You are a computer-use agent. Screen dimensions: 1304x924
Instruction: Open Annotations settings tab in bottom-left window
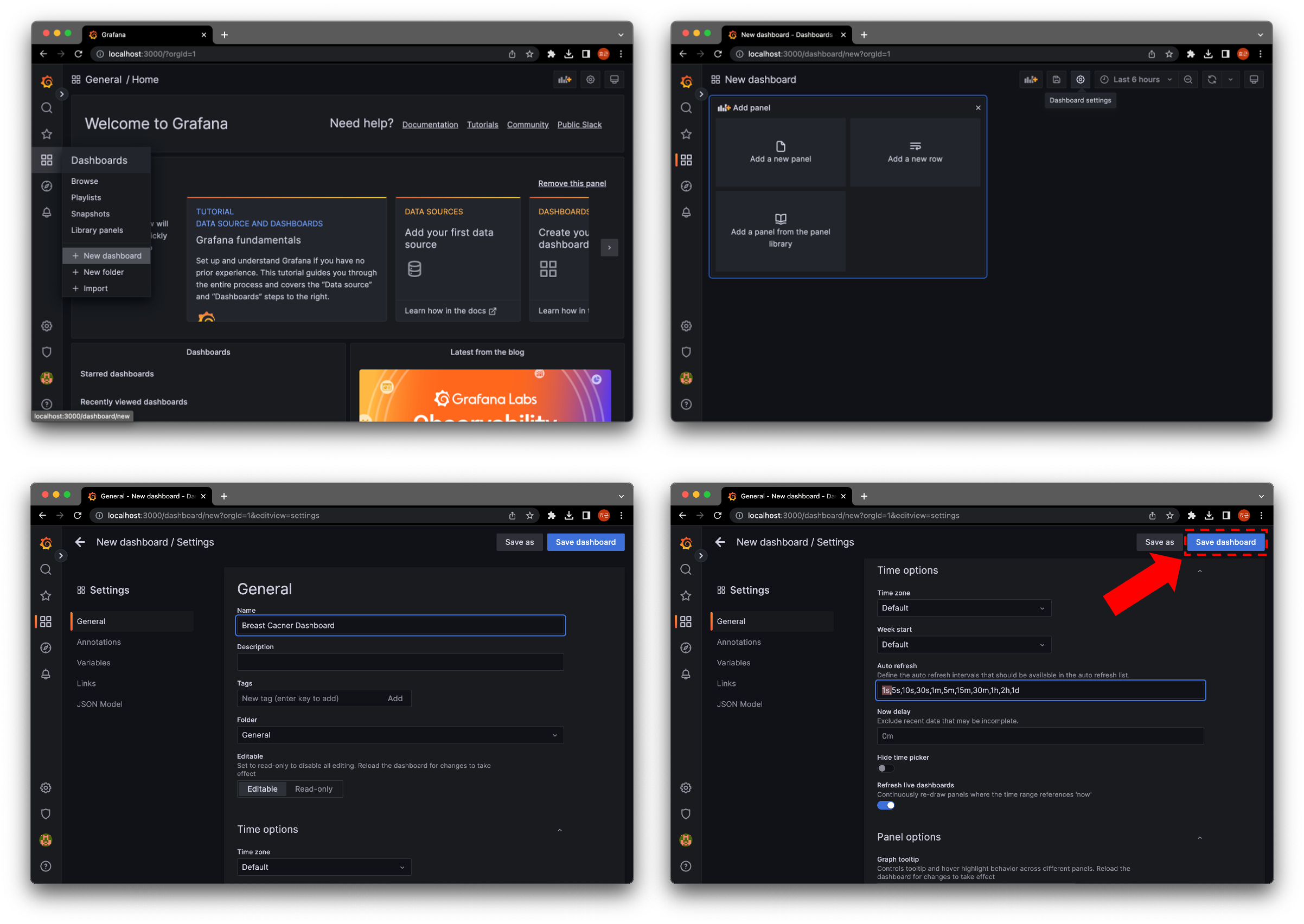99,642
